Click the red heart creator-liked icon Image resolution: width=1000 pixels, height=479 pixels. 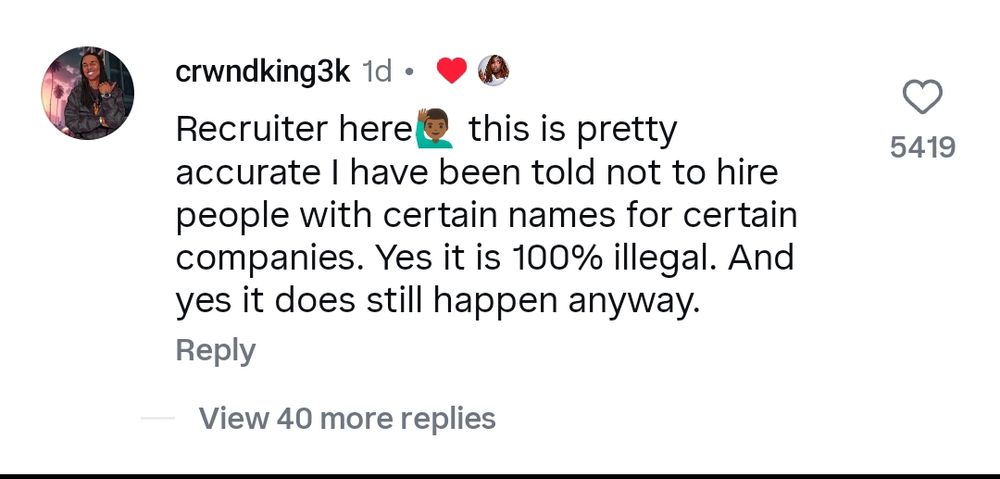451,71
